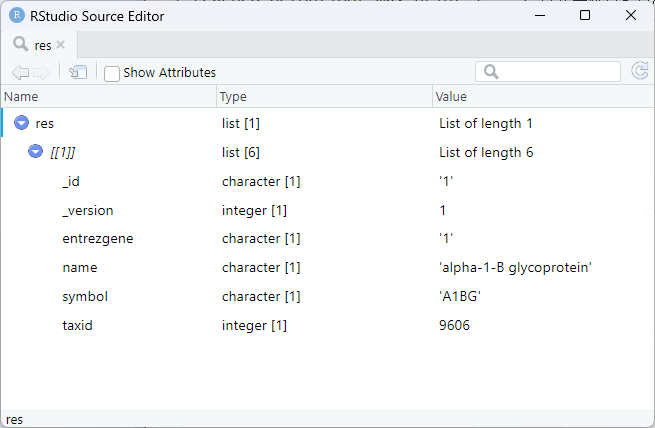Image resolution: width=655 pixels, height=428 pixels.
Task: Select the name row
Action: 328,267
